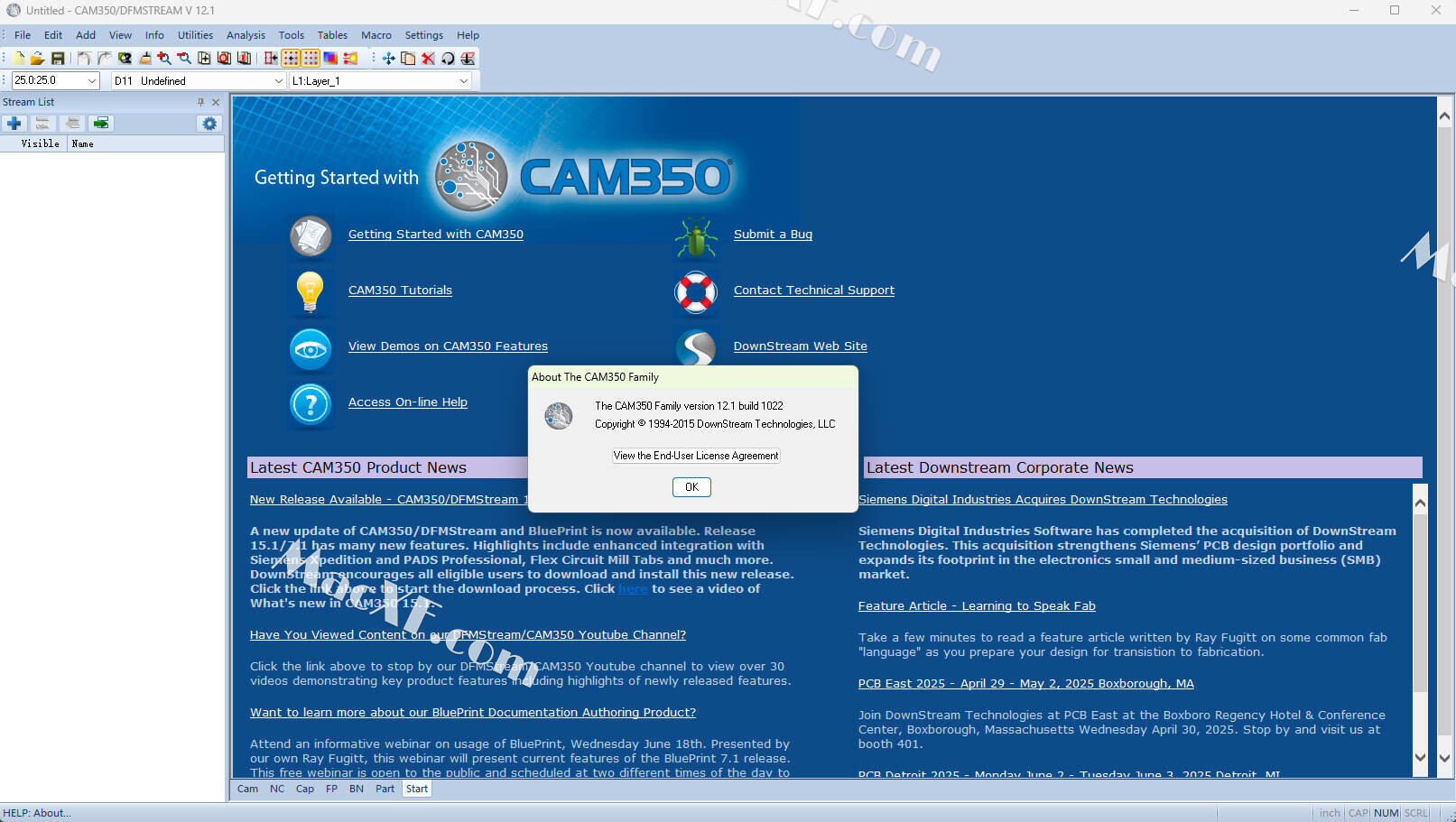Switch to the BN tab
The height and width of the screenshot is (822, 1456).
(x=357, y=789)
